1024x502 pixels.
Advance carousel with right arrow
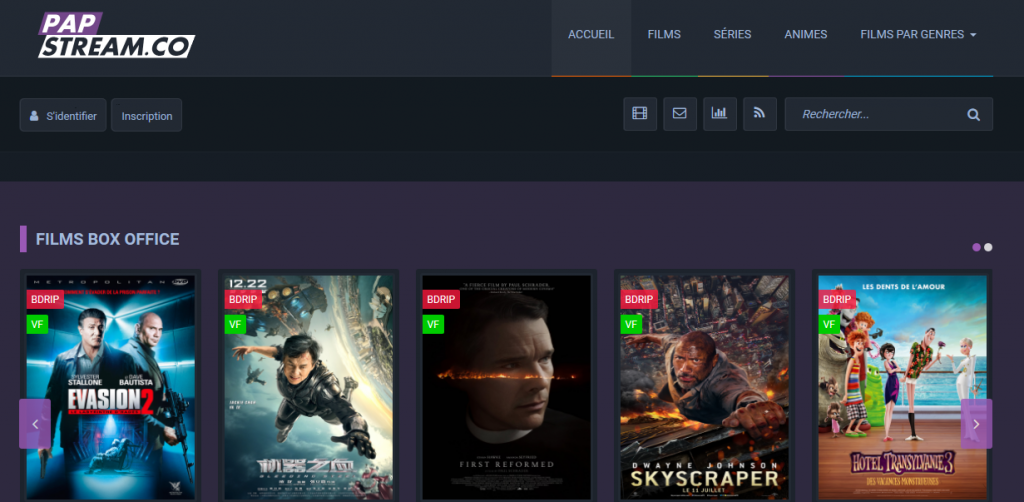pyautogui.click(x=976, y=424)
